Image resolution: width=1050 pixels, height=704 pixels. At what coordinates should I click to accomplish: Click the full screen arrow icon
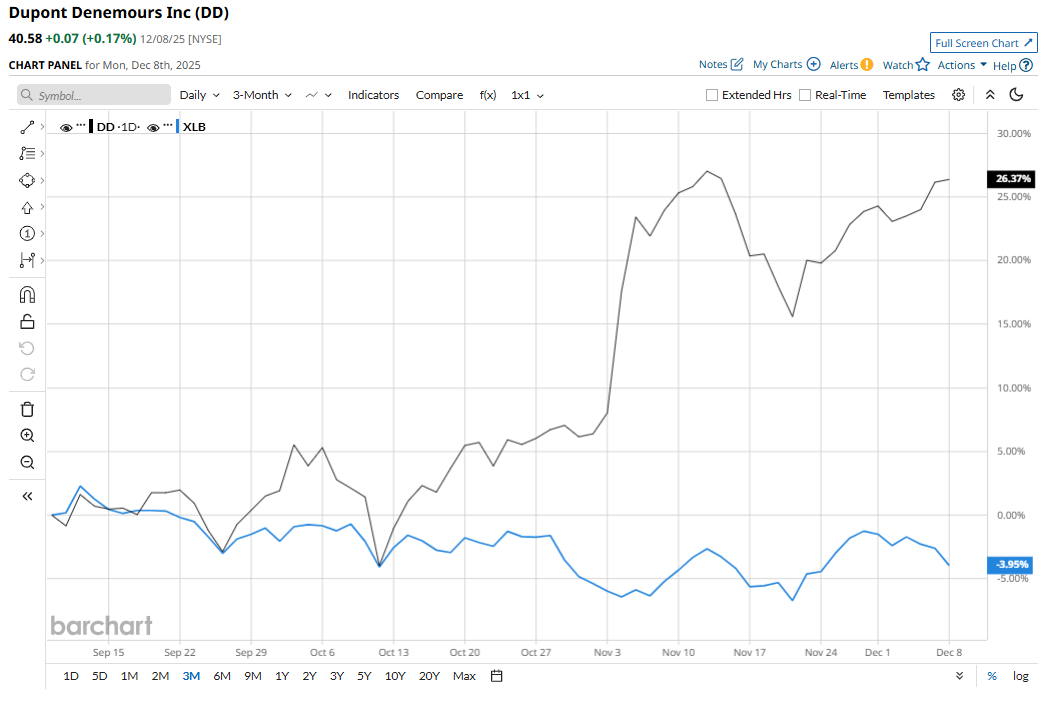point(1028,43)
